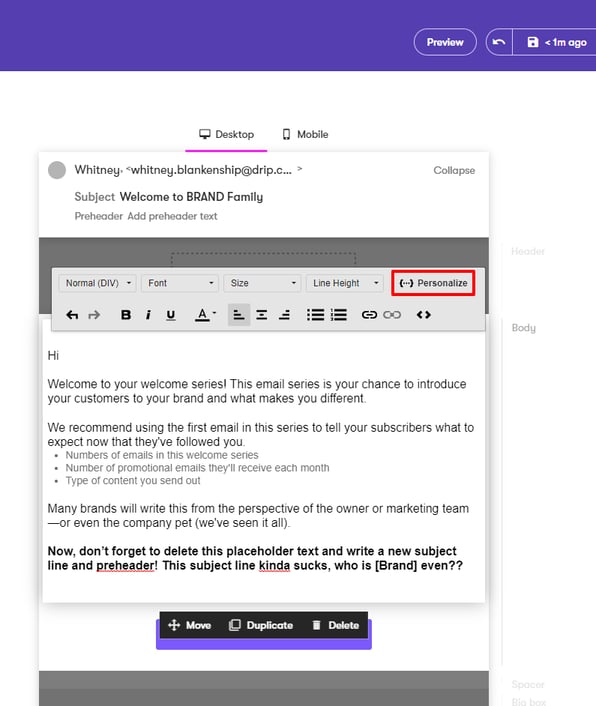Click the Personalize button

(x=433, y=283)
